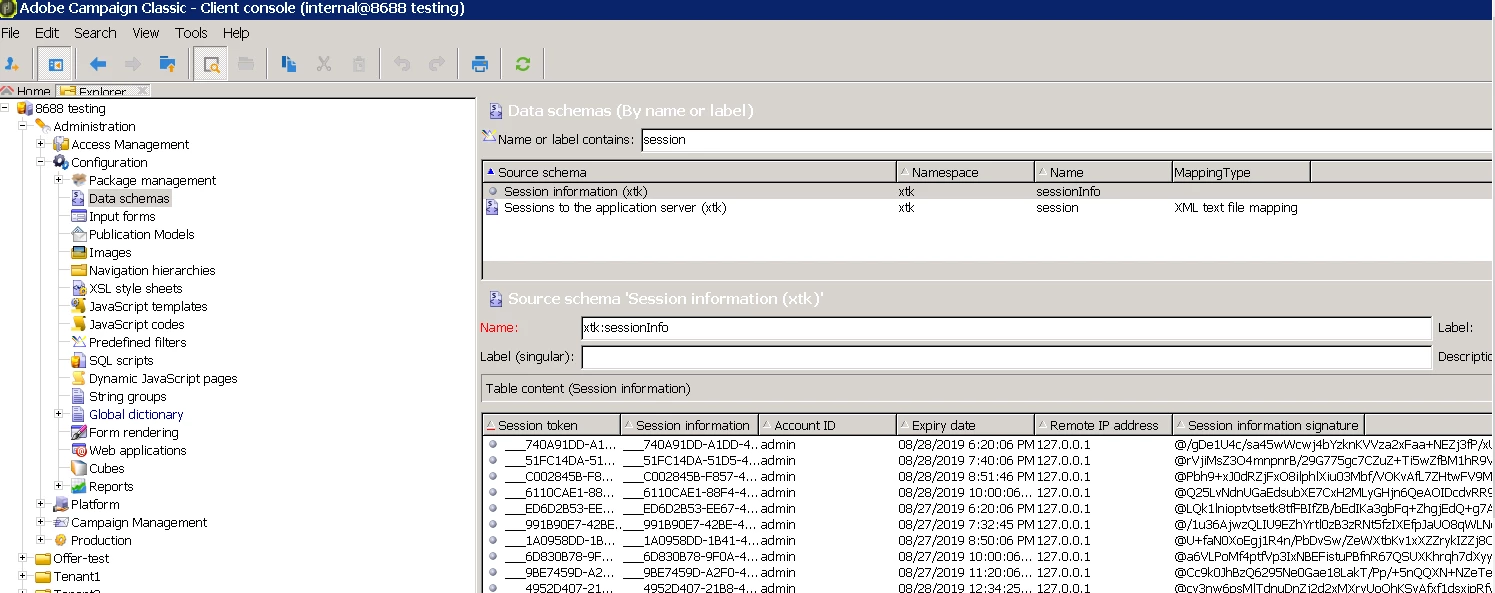
Task: Toggle the navigation tree panel button
Action: point(55,64)
